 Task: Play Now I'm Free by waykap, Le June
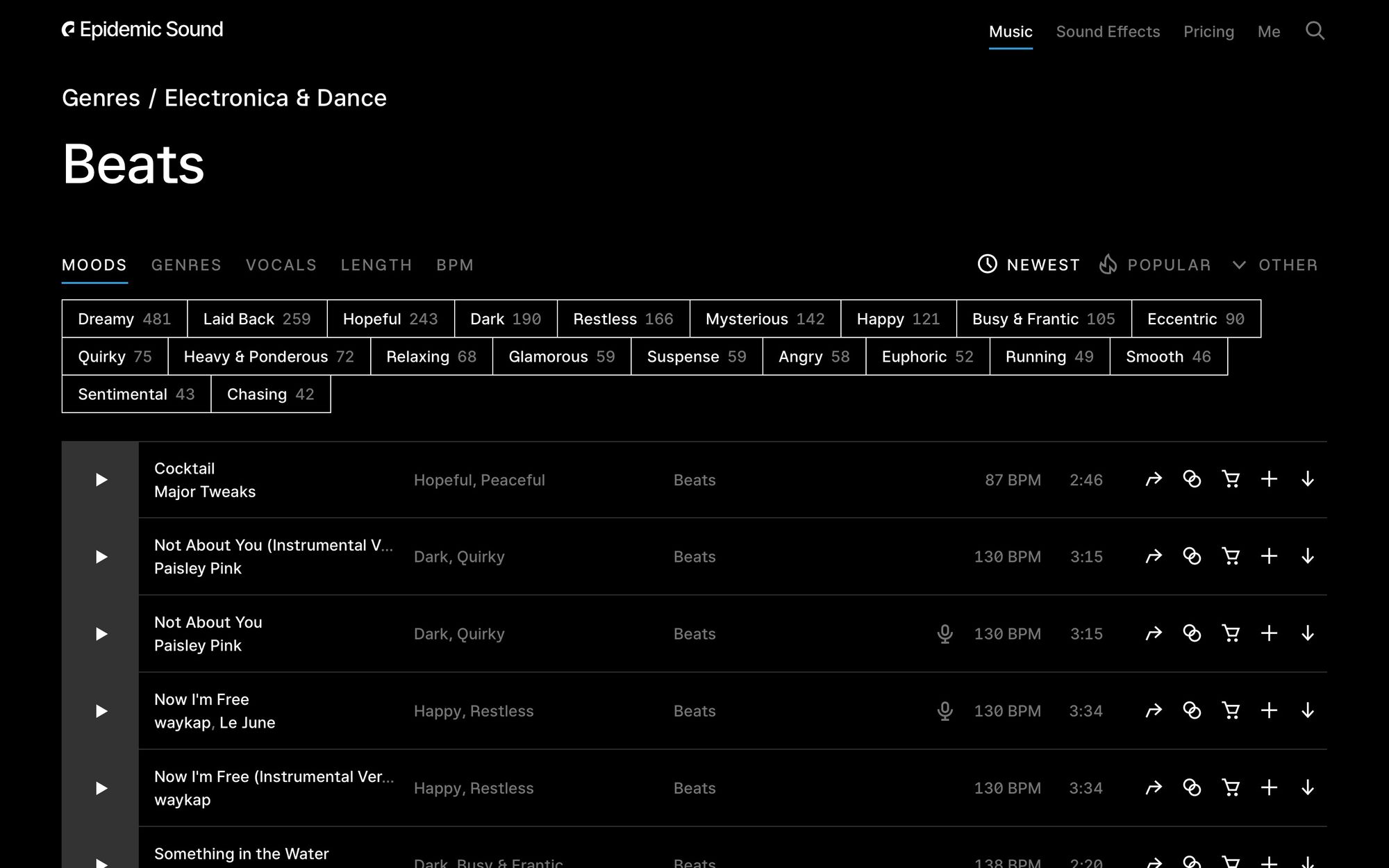coord(101,711)
